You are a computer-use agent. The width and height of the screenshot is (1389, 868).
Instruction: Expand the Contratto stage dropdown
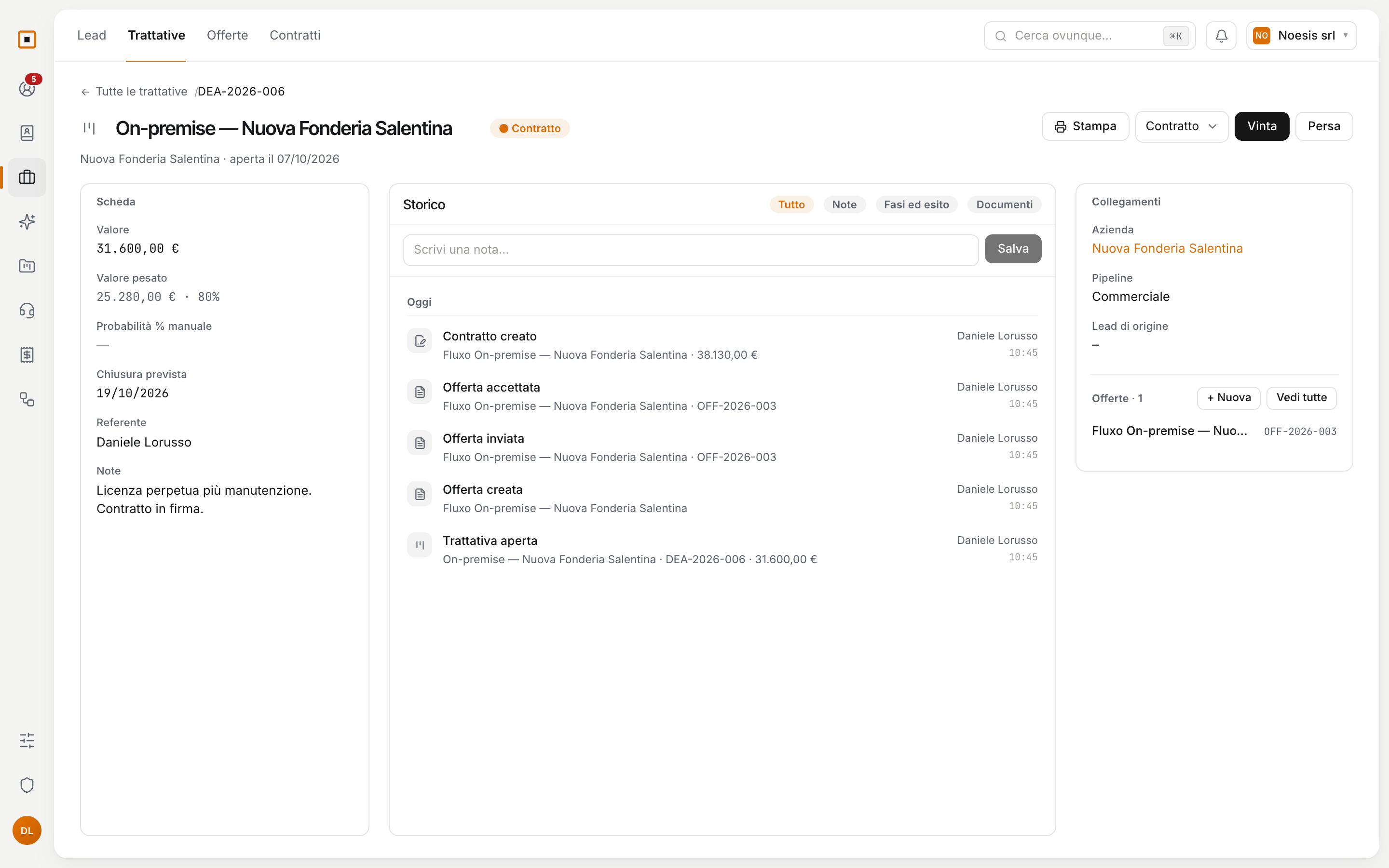point(1181,126)
